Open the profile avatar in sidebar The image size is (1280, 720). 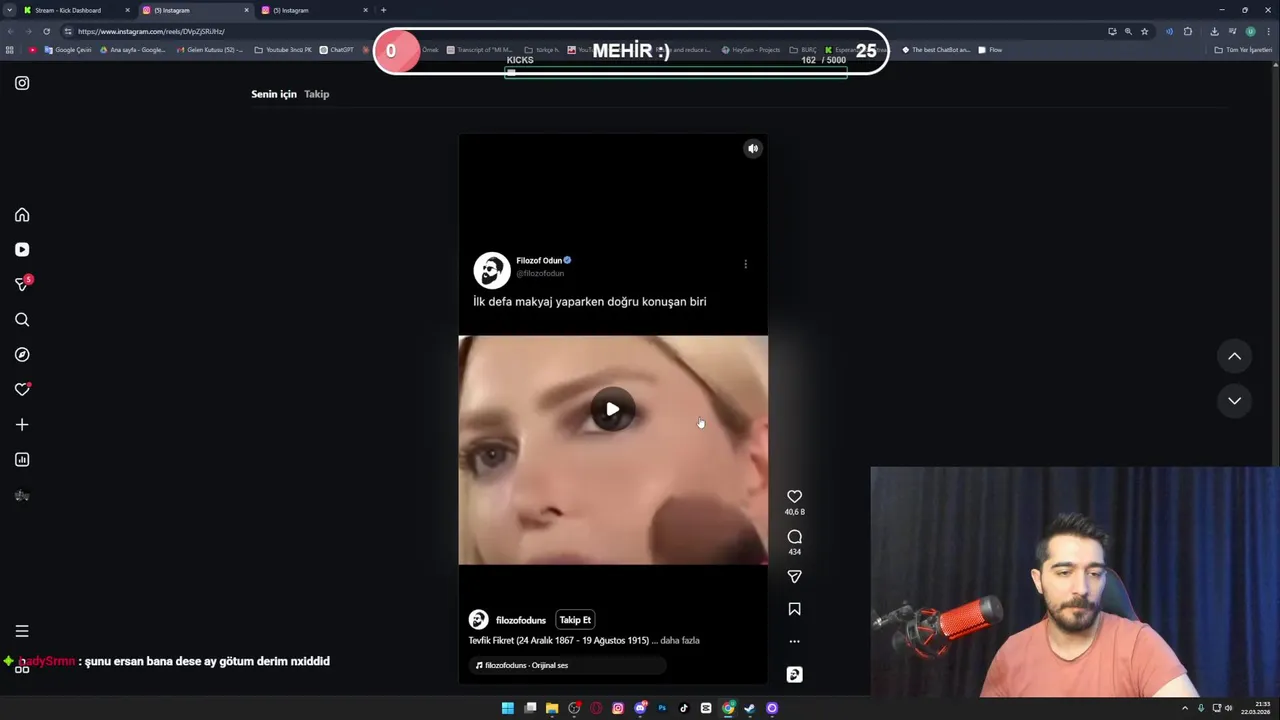point(22,495)
